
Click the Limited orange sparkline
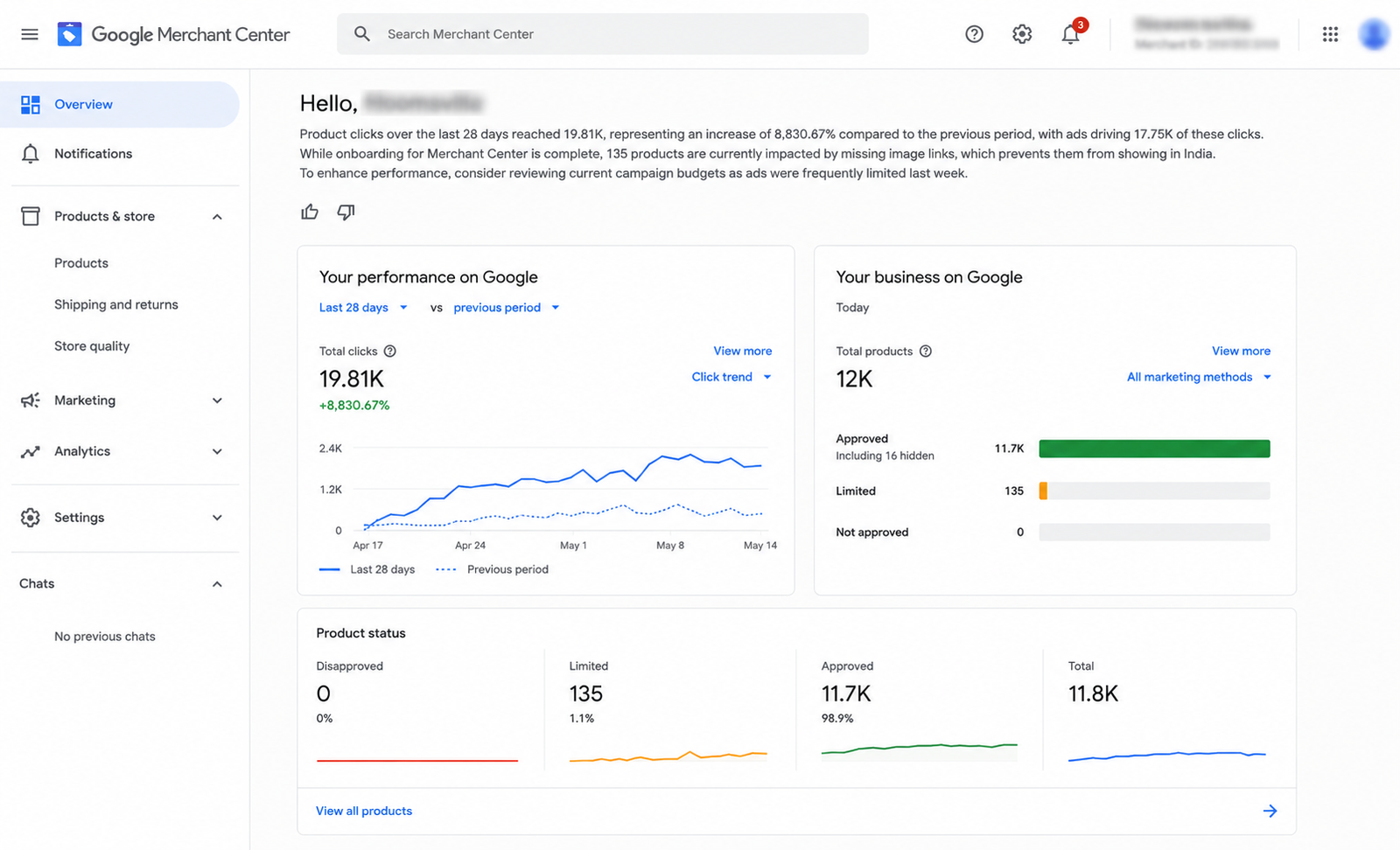[x=668, y=756]
